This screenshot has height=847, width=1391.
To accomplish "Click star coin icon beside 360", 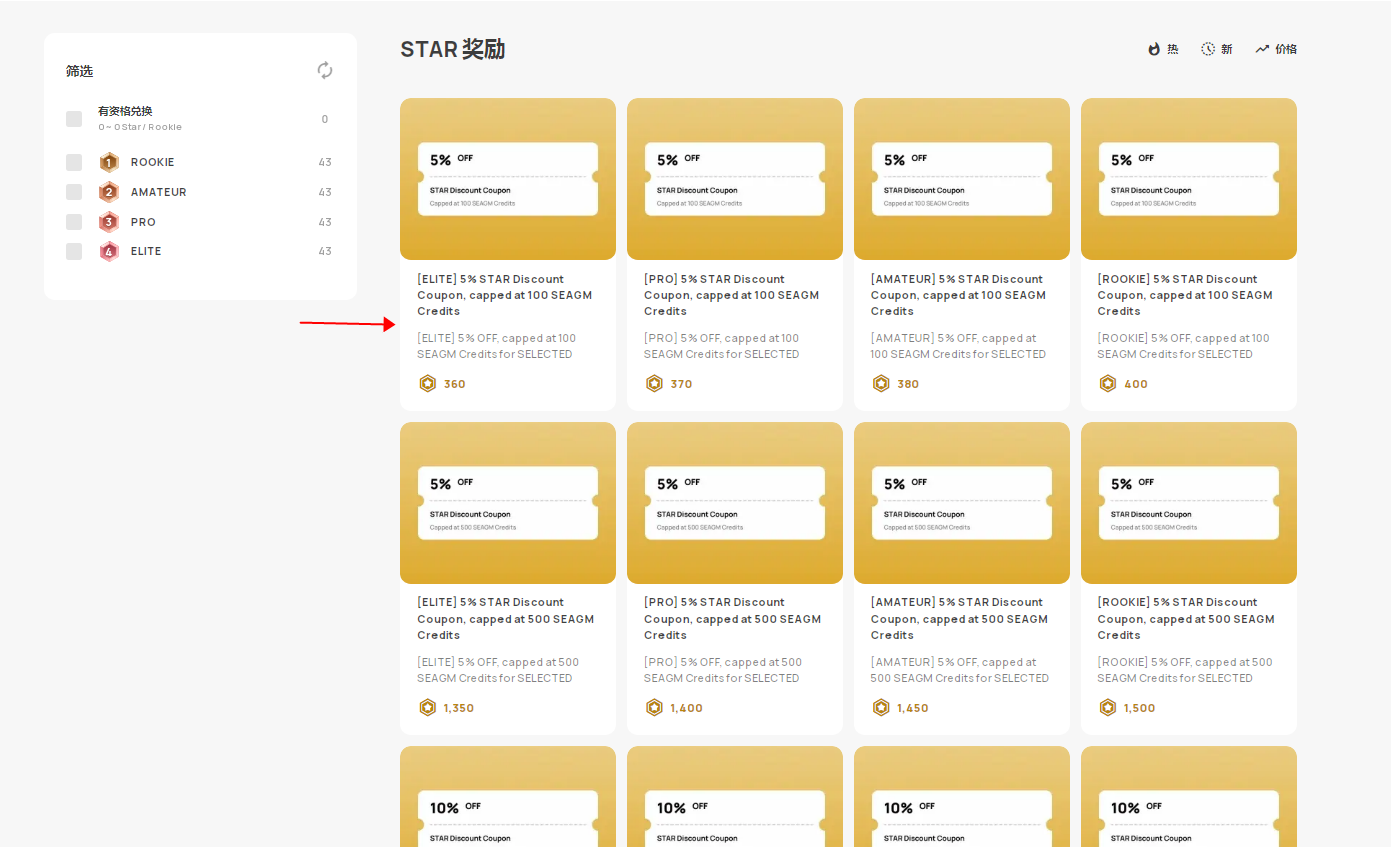I will click(428, 384).
